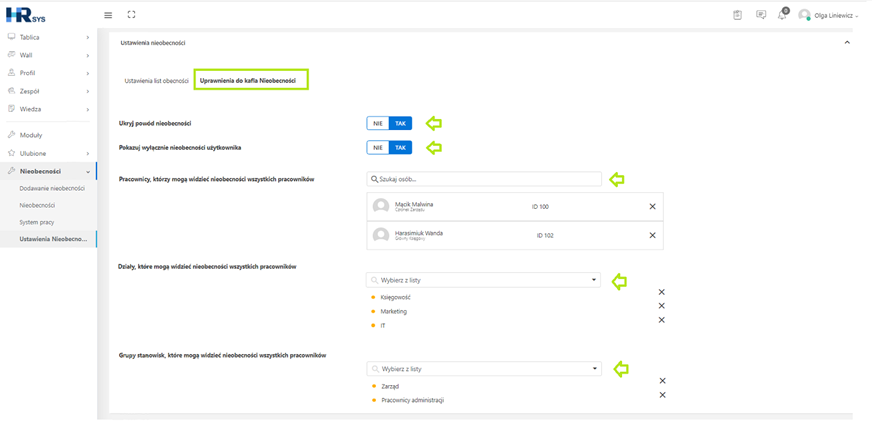Viewport: 872px width, 431px height.
Task: Open the Nieobecności submenu item
Action: pyautogui.click(x=37, y=205)
